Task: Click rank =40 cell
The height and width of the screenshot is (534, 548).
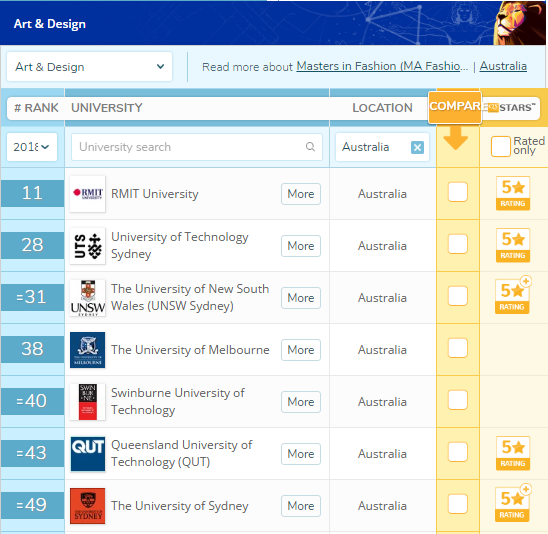Action: [x=33, y=401]
